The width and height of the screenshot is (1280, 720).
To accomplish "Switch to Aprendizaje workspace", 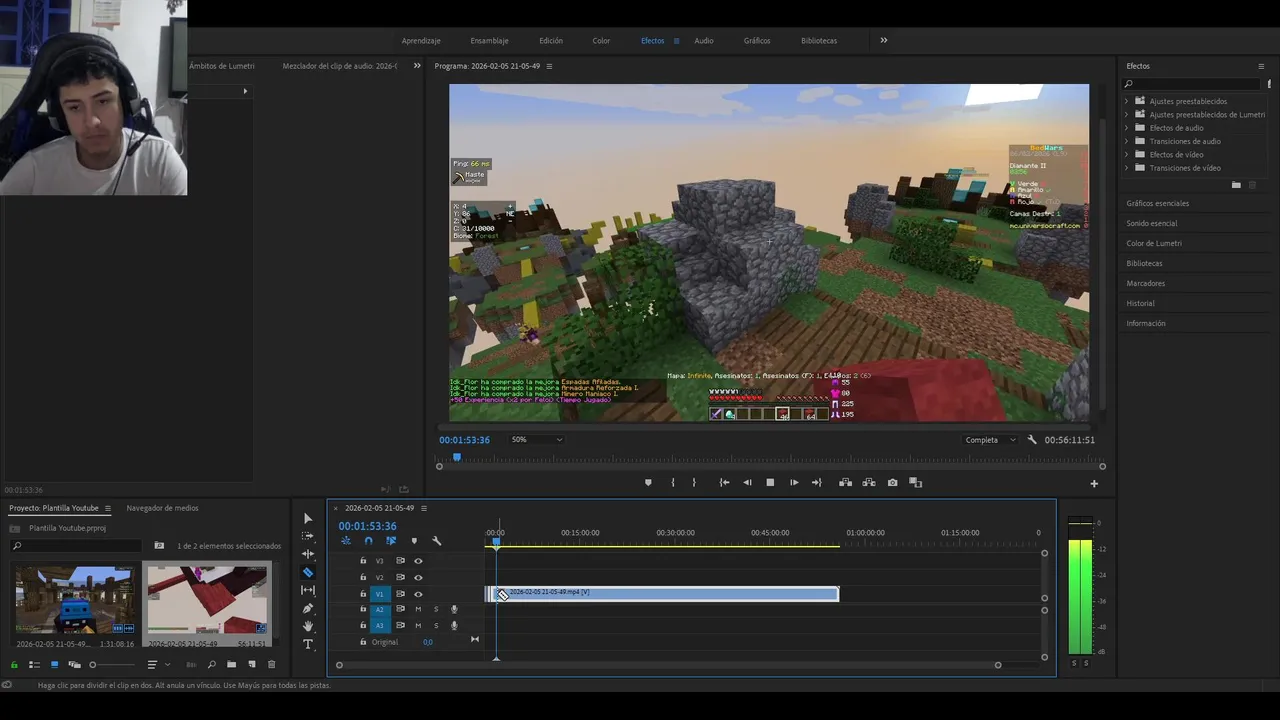I will pyautogui.click(x=421, y=41).
